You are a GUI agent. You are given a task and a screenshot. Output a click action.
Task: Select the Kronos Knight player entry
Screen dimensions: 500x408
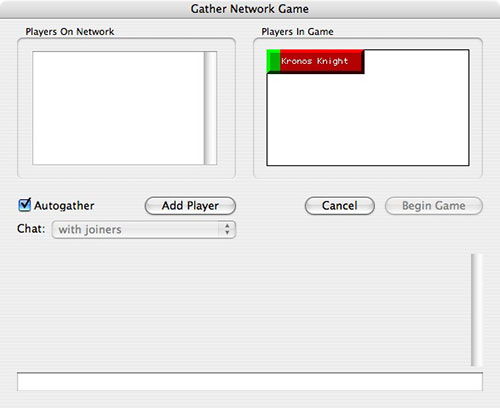pos(315,61)
